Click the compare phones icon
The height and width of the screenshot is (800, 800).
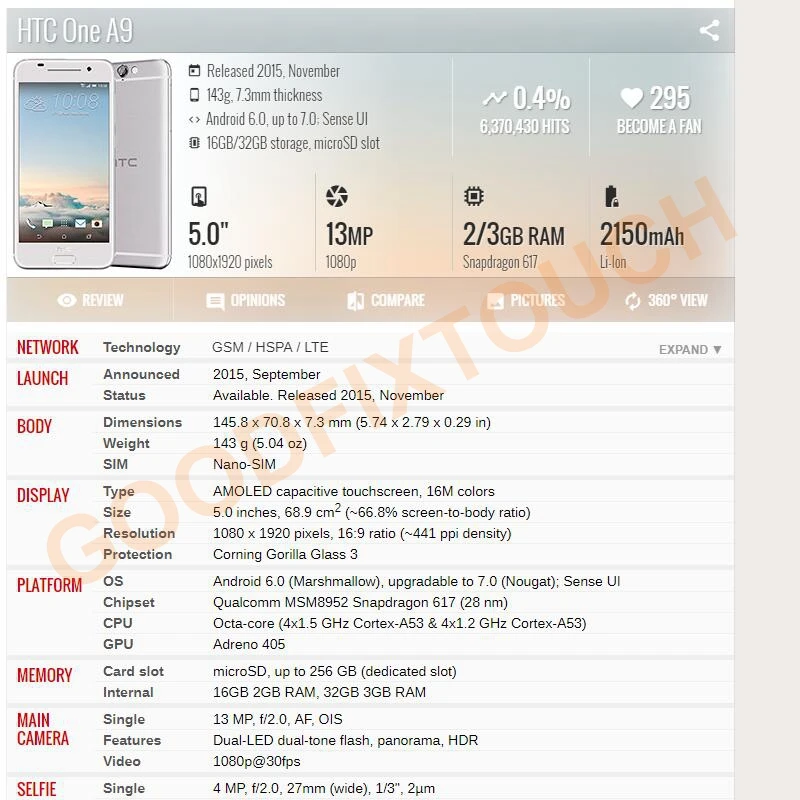click(x=356, y=301)
